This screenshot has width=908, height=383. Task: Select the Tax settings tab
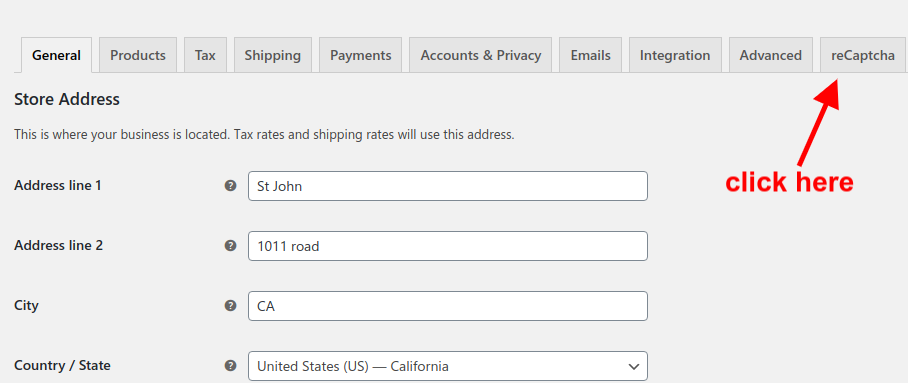point(205,56)
